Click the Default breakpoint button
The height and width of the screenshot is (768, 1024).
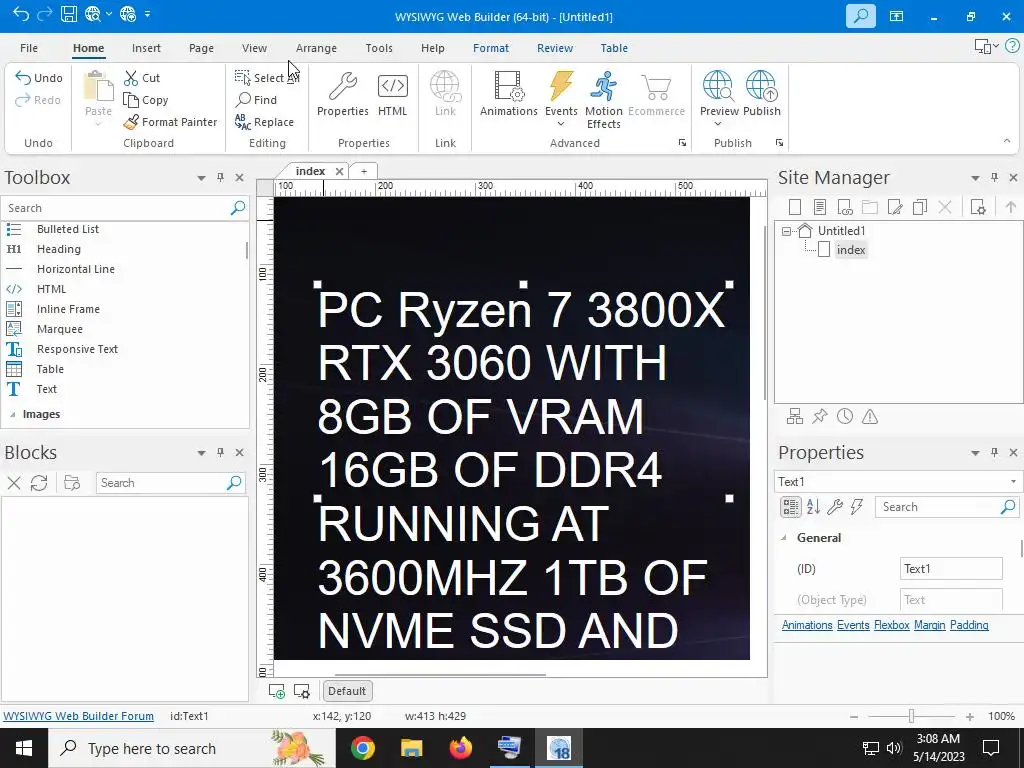click(347, 691)
